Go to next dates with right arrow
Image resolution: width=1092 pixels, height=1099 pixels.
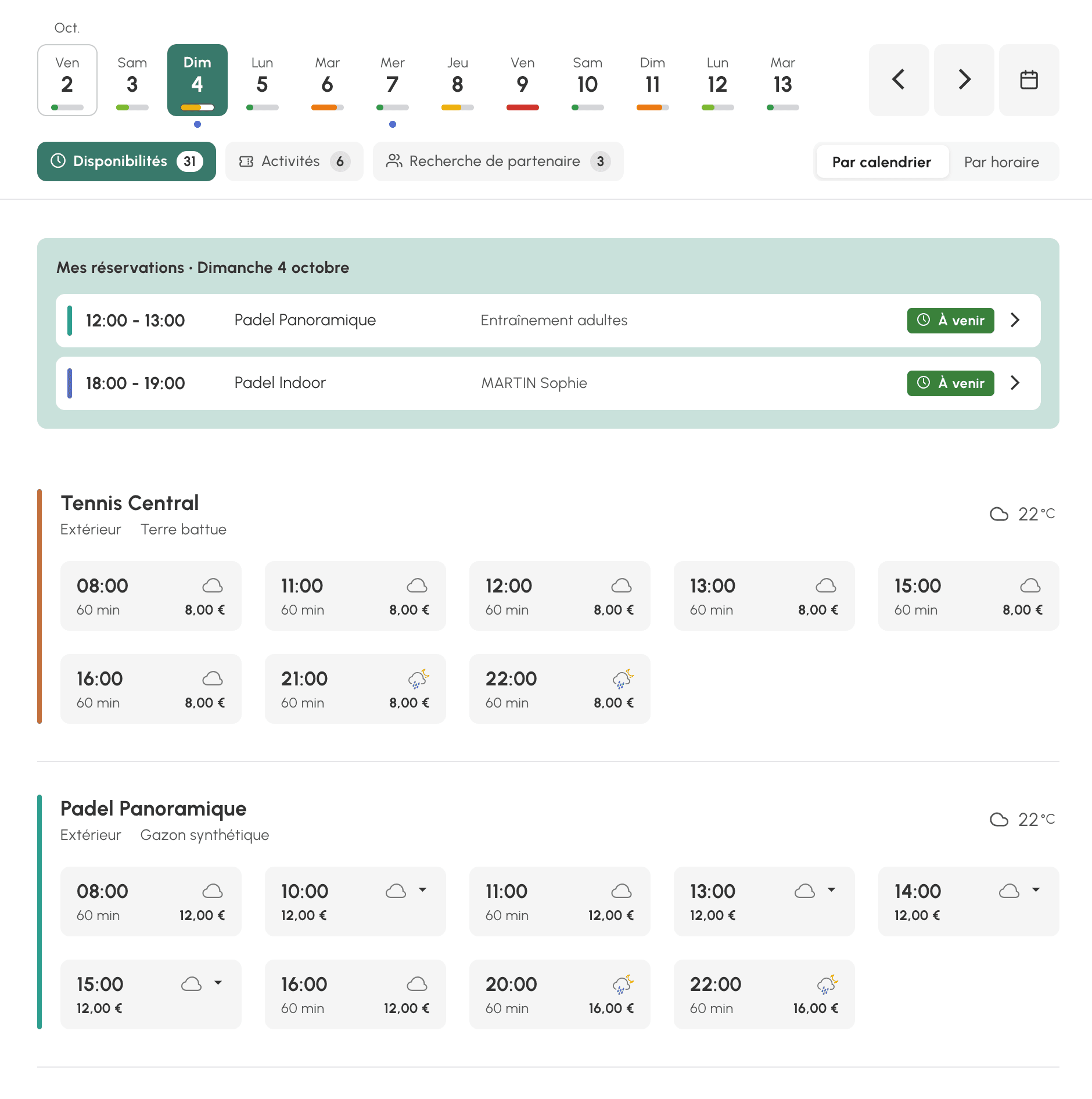(x=964, y=80)
